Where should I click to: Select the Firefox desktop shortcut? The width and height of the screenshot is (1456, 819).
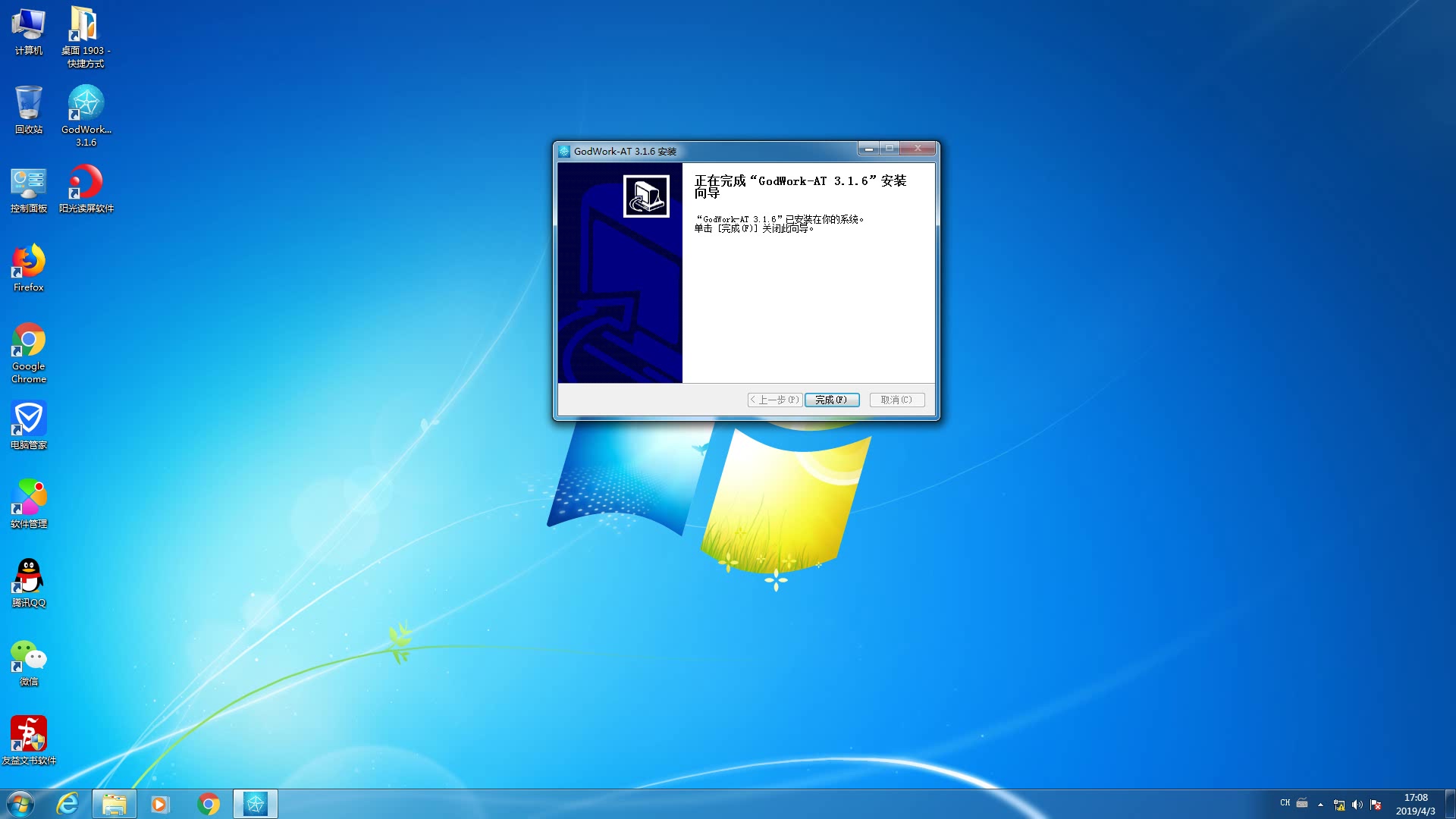[x=29, y=268]
